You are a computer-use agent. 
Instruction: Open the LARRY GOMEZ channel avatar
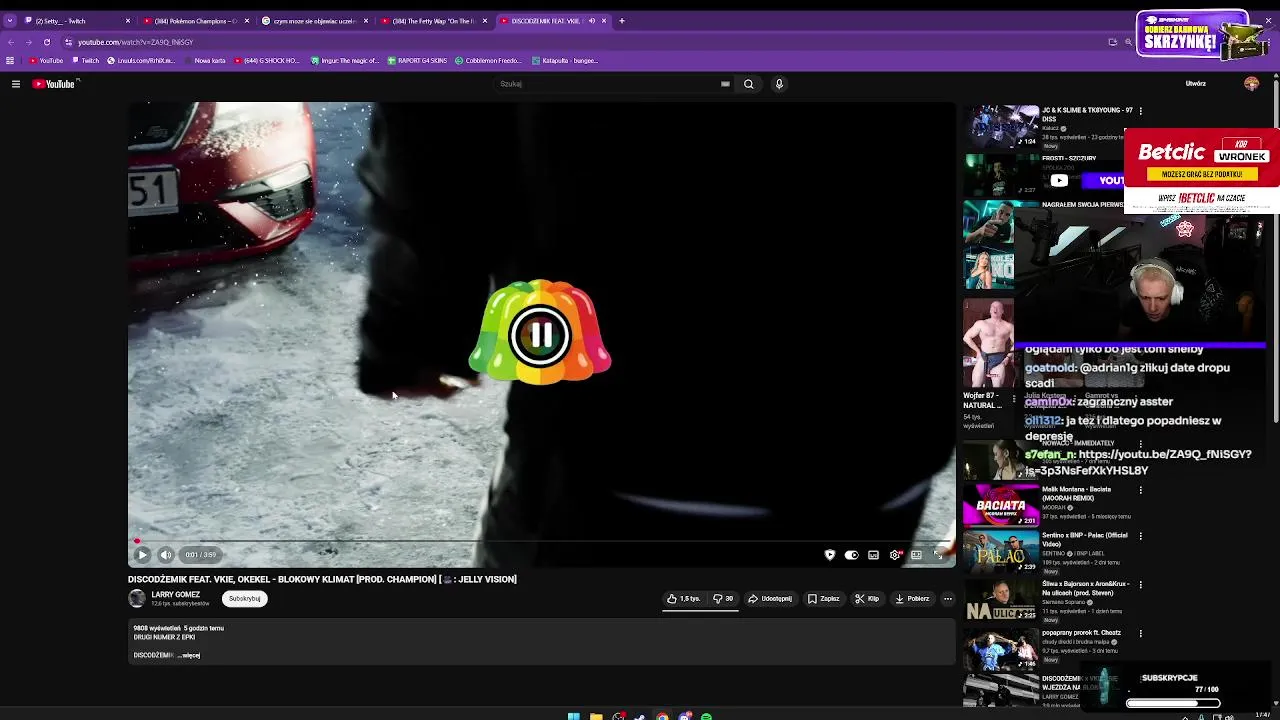(137, 599)
